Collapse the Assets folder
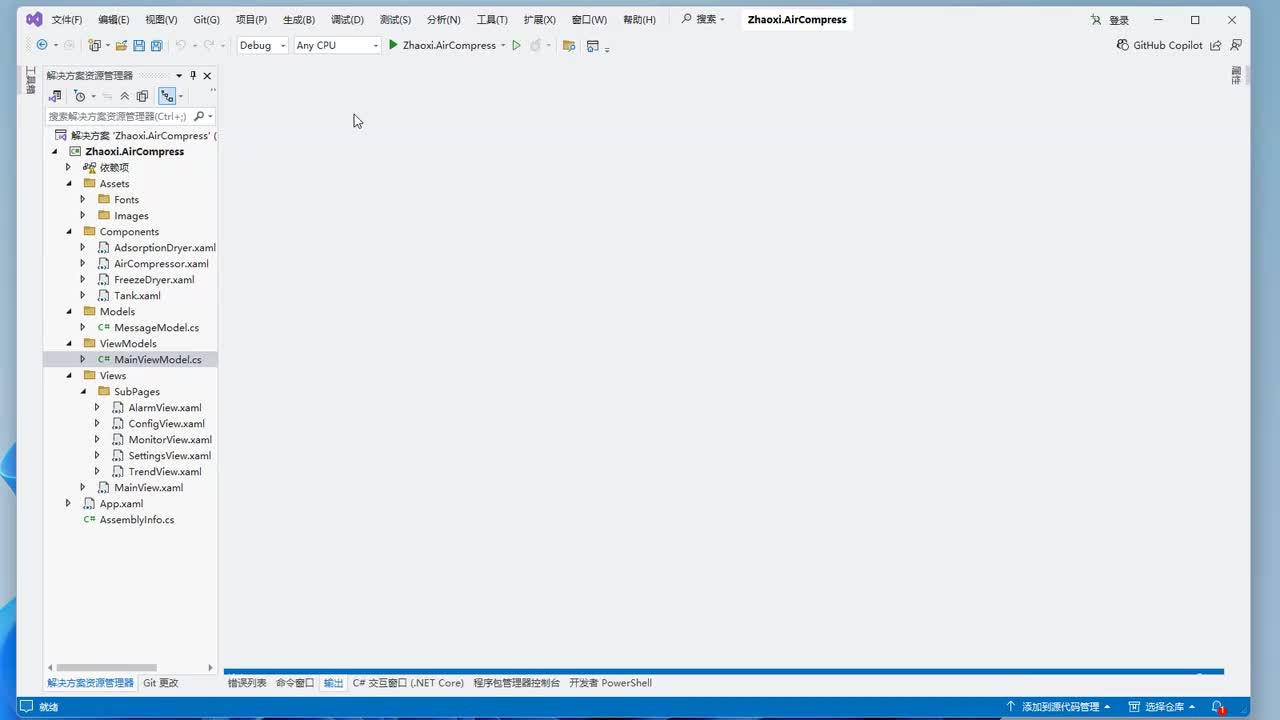The height and width of the screenshot is (720, 1280). (x=69, y=184)
